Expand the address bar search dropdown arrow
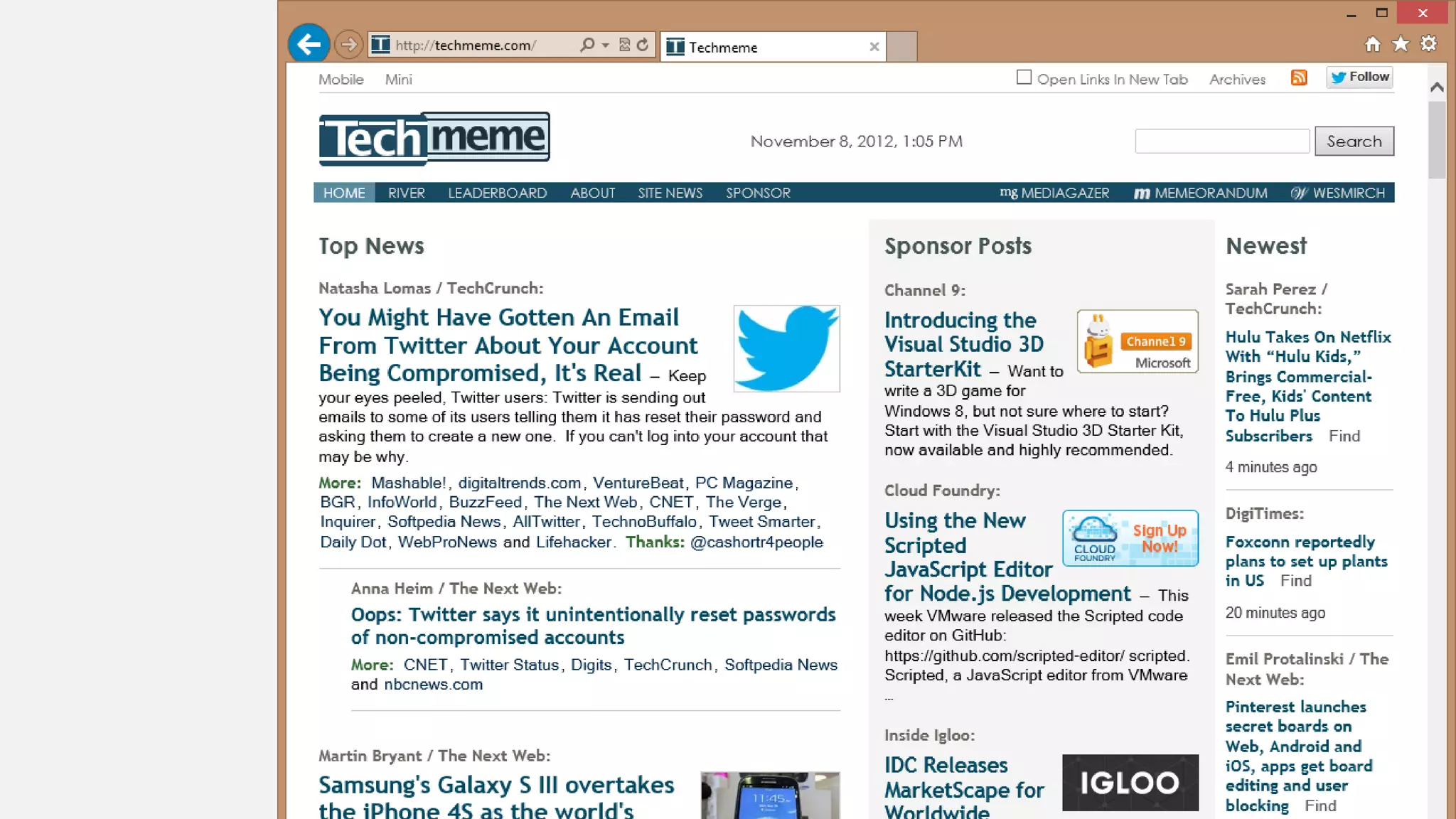This screenshot has height=819, width=1456. click(605, 45)
